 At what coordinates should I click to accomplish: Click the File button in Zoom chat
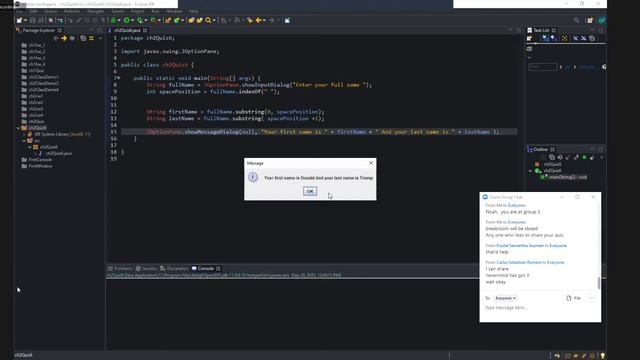[x=573, y=298]
